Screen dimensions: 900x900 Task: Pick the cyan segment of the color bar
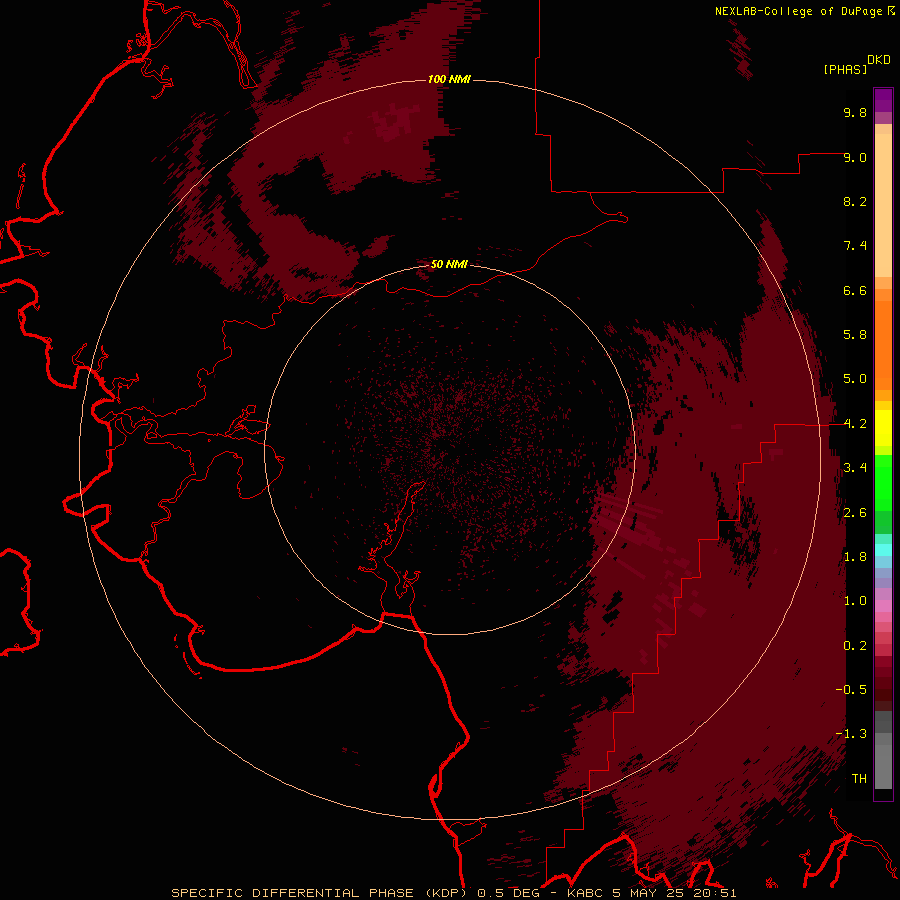pyautogui.click(x=883, y=550)
